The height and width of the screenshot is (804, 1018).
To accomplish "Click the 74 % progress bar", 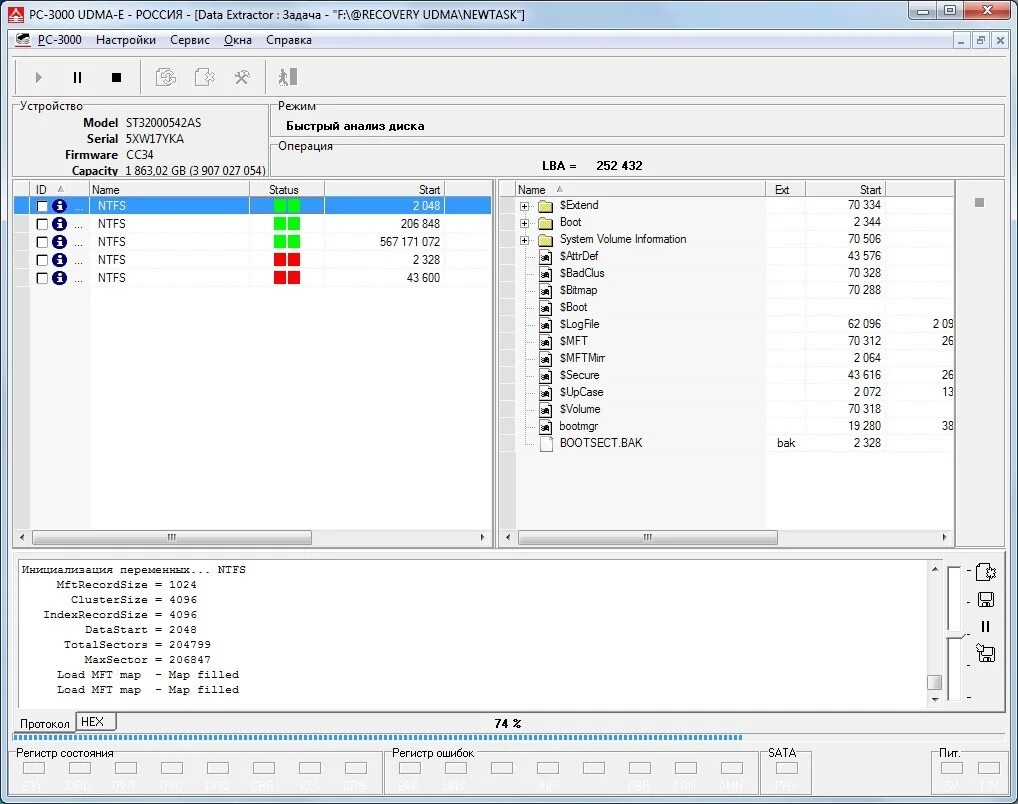I will pos(509,738).
